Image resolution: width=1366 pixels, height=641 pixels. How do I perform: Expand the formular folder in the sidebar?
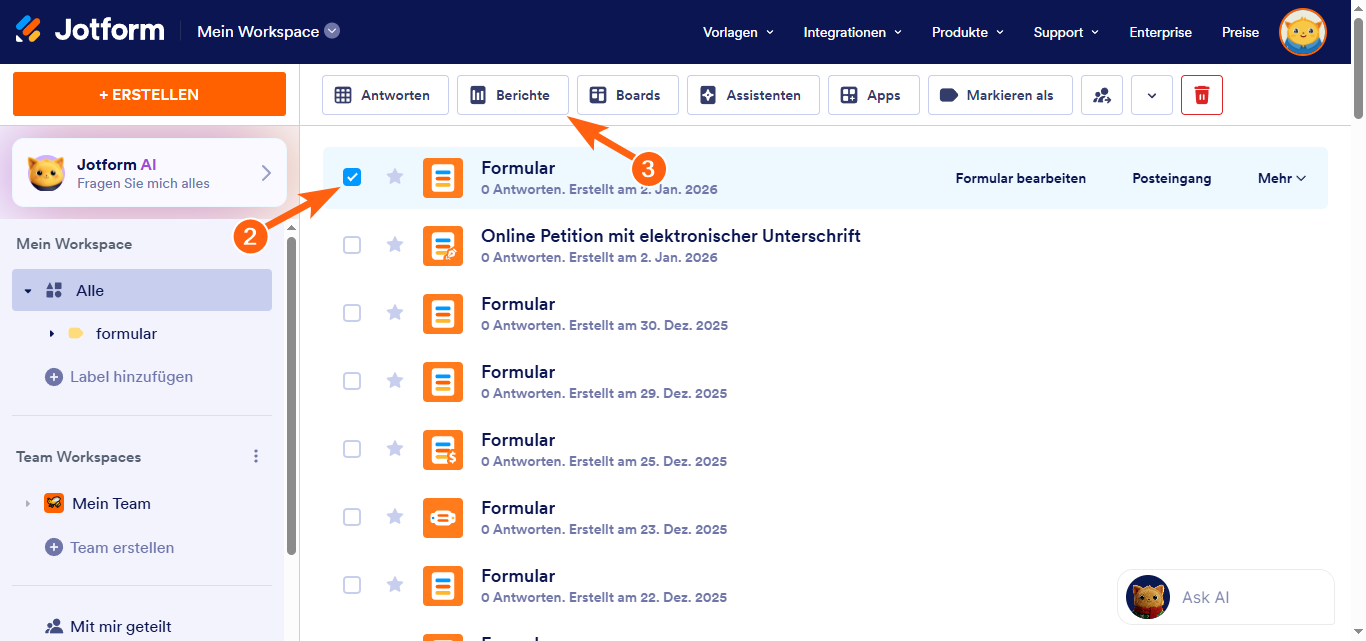coord(53,333)
